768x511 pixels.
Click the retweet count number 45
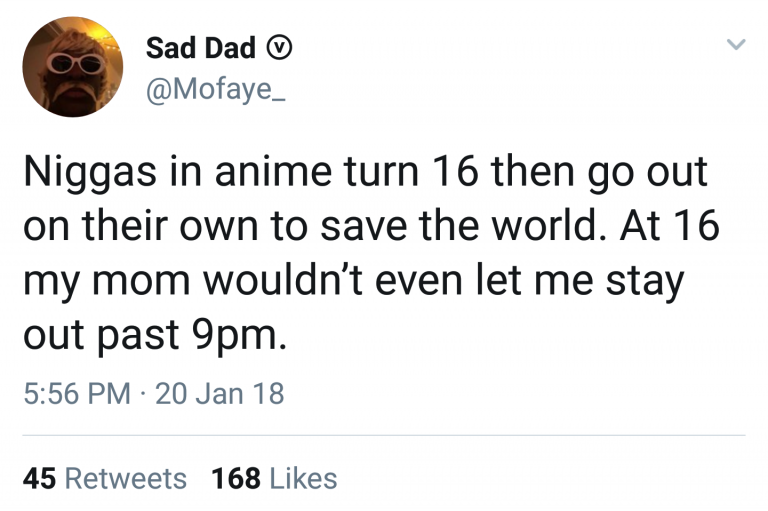pos(39,479)
